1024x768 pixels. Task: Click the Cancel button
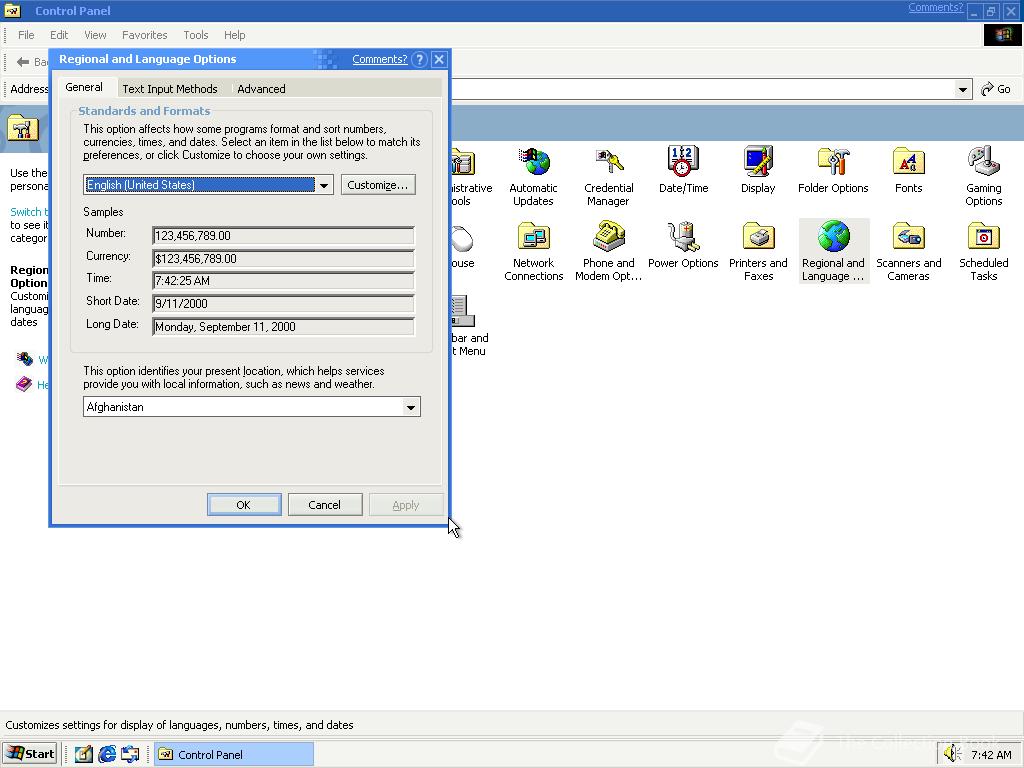pos(325,505)
